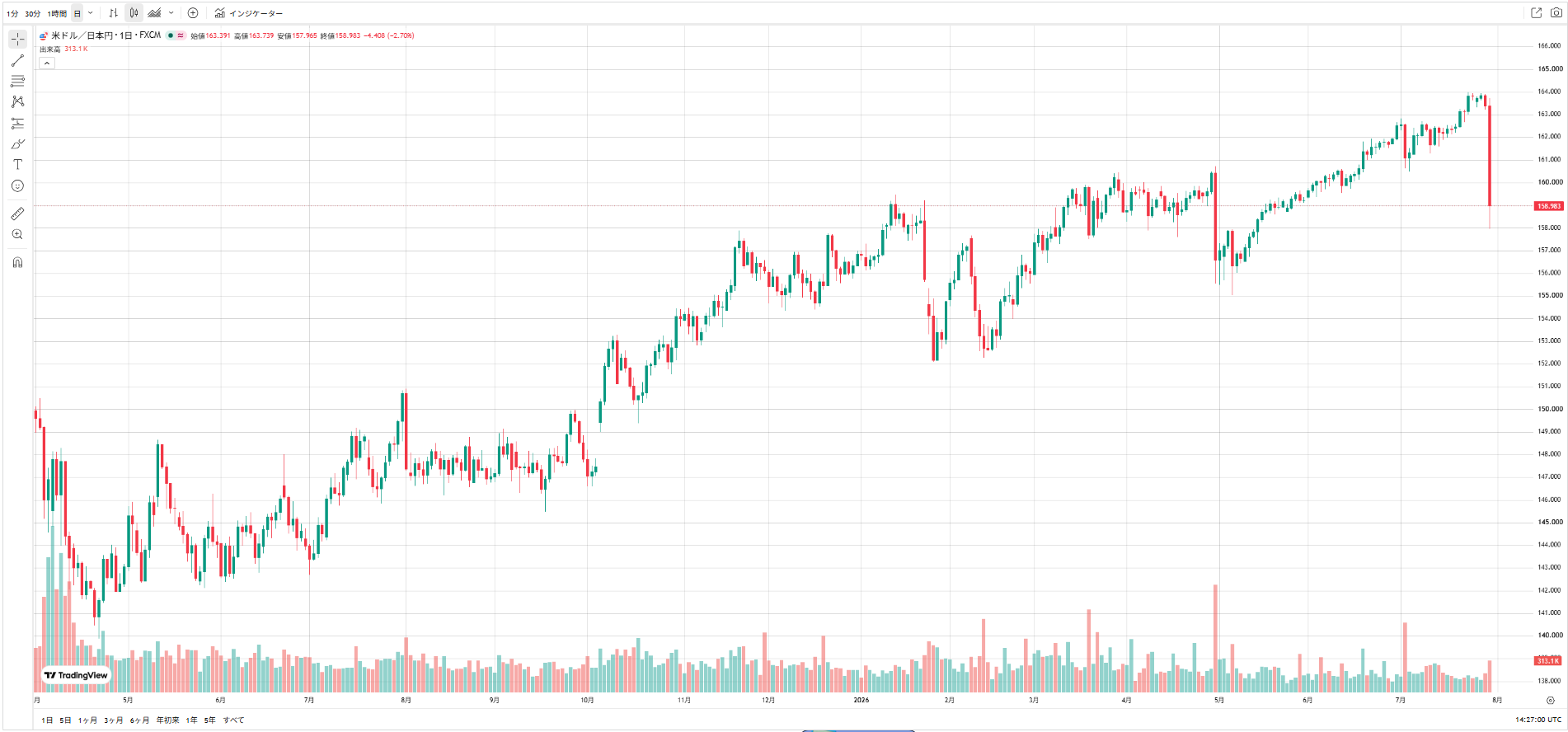Set date range to 3ヶ月
The width and height of the screenshot is (1568, 732).
tap(113, 720)
